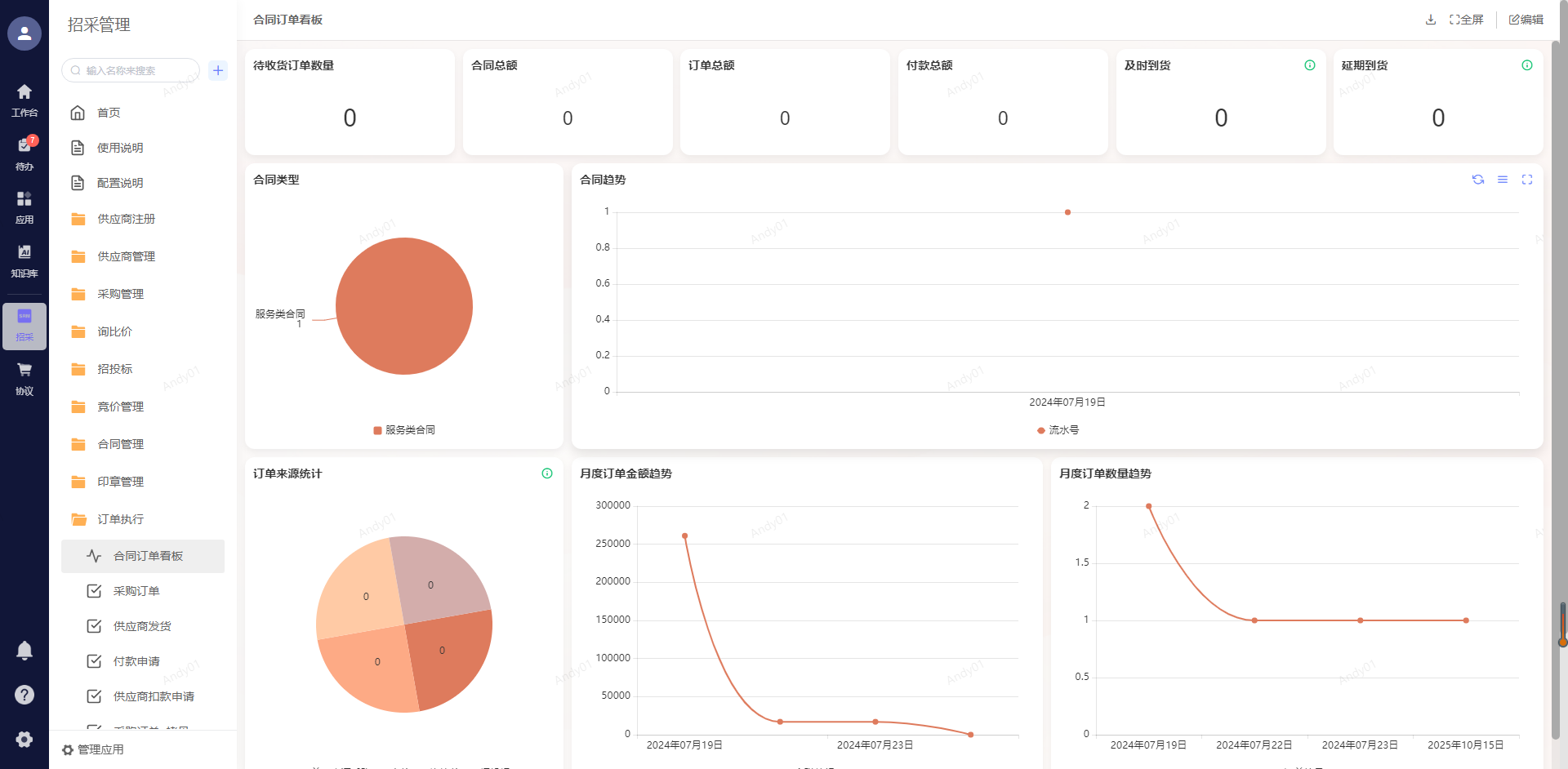This screenshot has width=1568, height=769.
Task: Expand the 合同管理 folder
Action: pyautogui.click(x=120, y=444)
